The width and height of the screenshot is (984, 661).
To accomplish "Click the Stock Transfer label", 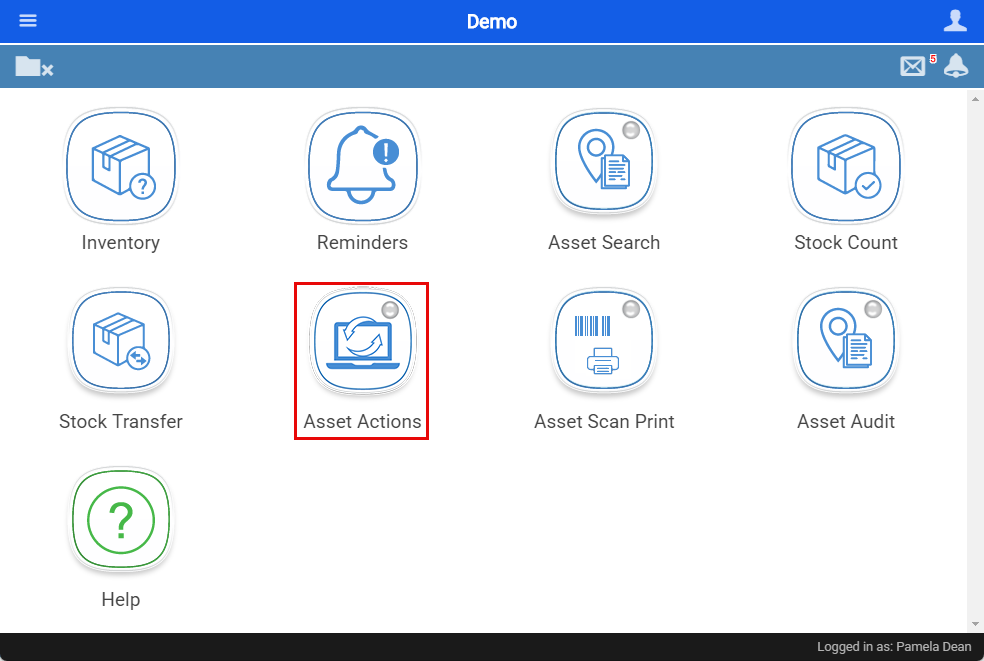I will 120,421.
